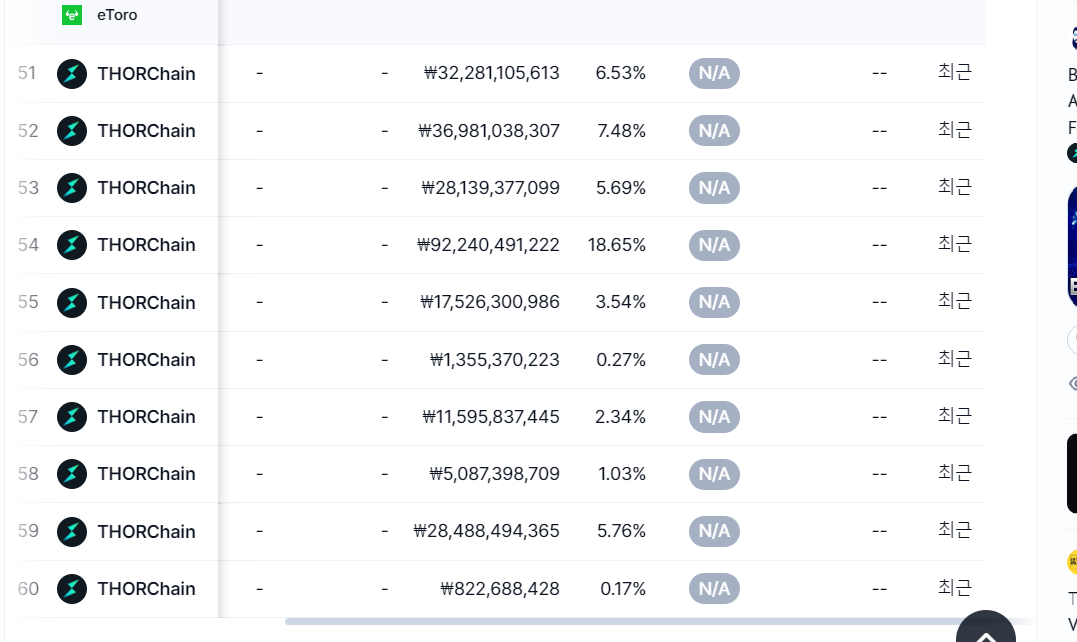
Task: Select the 3.54% percentage cell
Action: point(621,302)
